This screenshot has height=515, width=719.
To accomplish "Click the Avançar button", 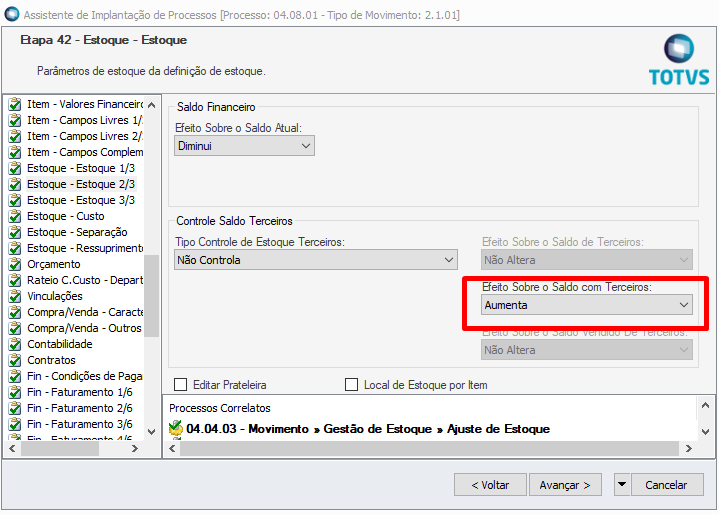I will (x=565, y=484).
